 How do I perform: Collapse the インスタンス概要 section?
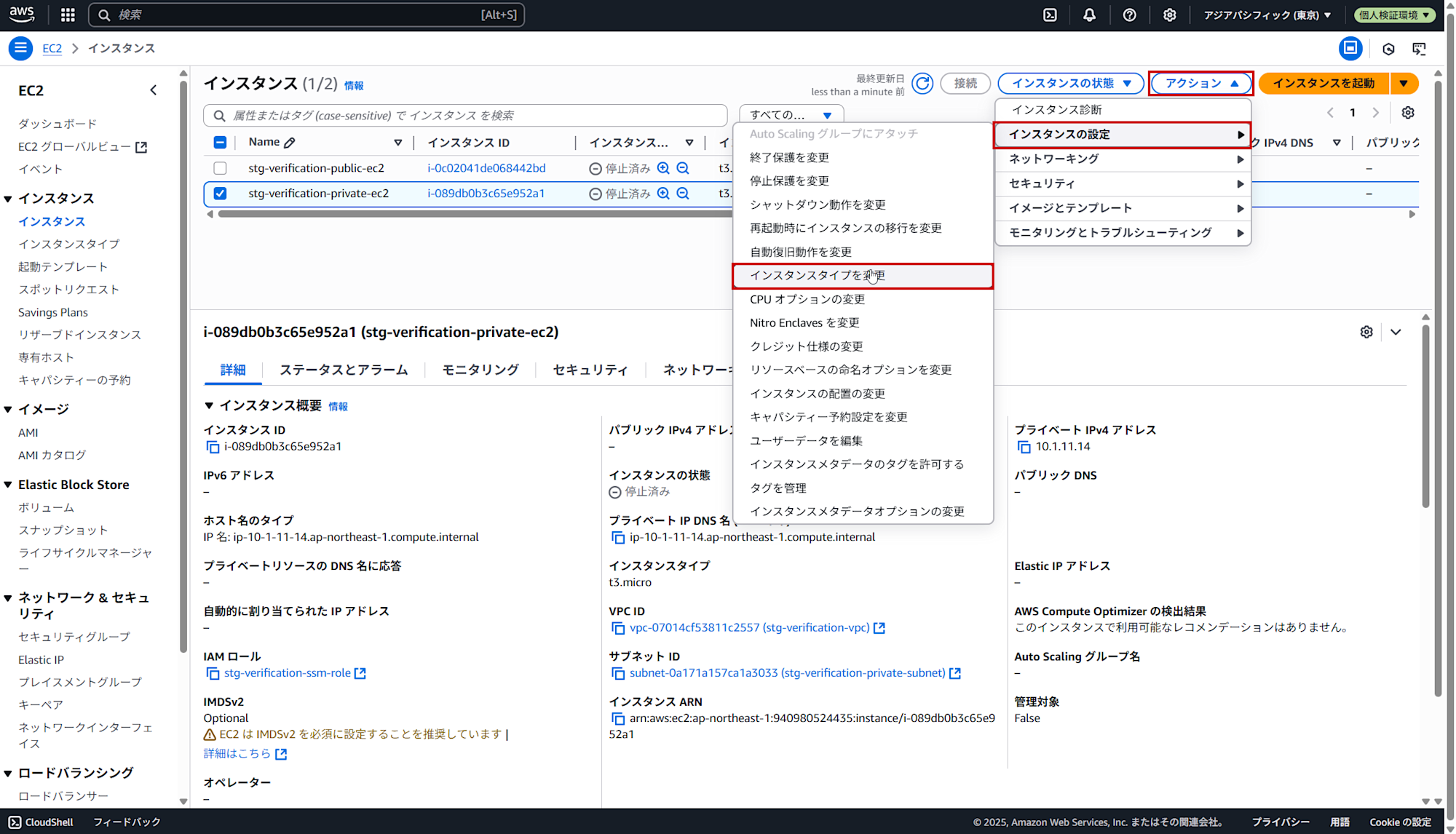tap(209, 406)
